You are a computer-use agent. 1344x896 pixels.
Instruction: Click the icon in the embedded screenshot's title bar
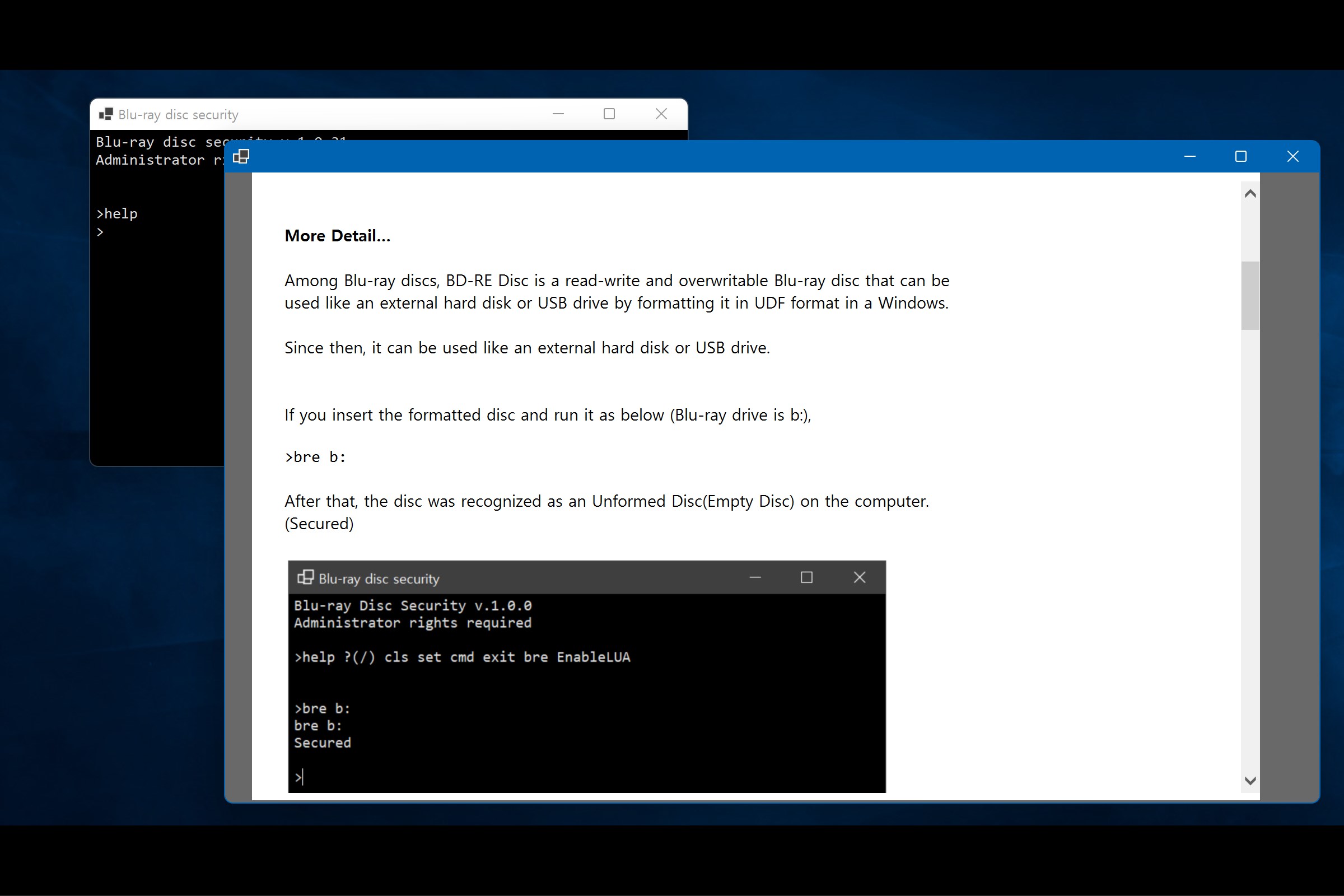tap(305, 577)
